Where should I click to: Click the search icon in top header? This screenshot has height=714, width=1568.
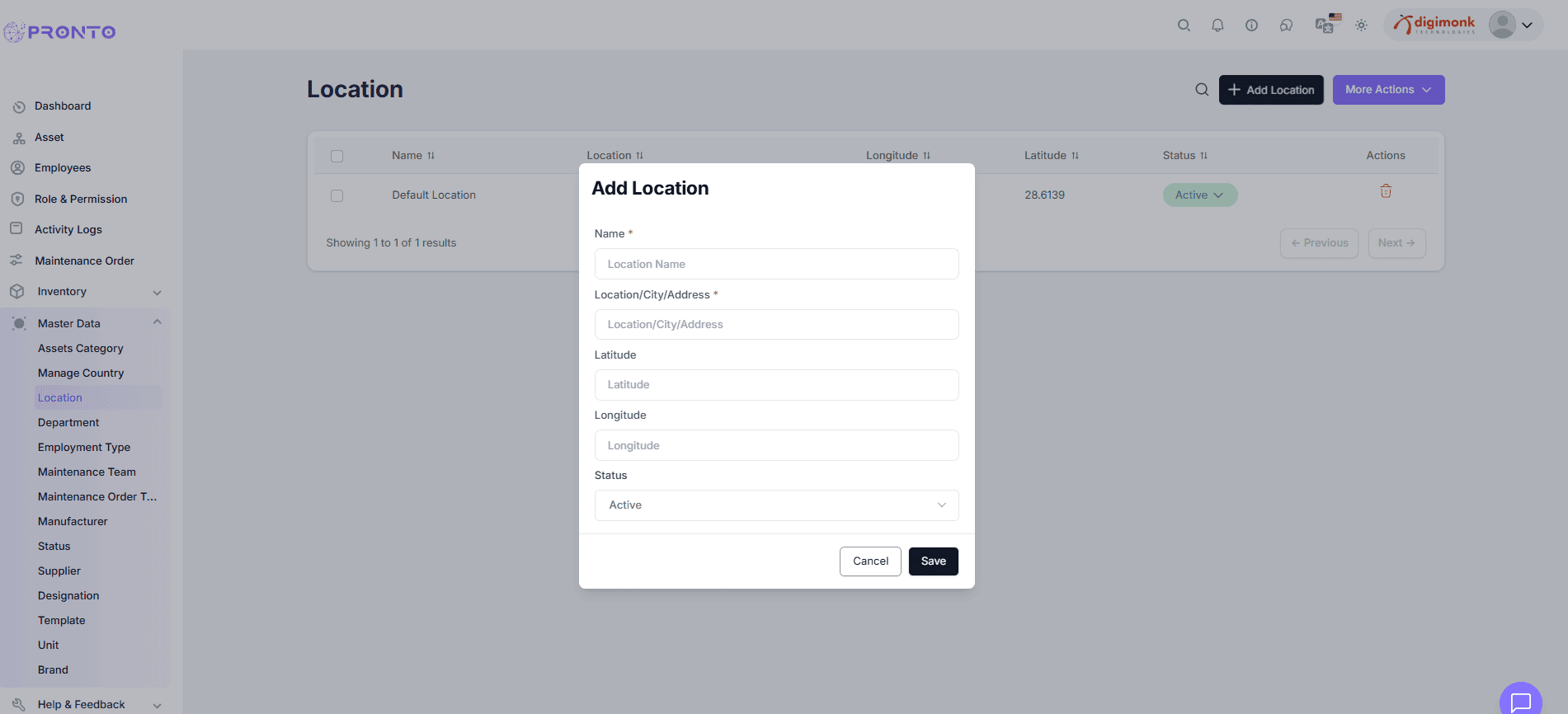tap(1184, 26)
